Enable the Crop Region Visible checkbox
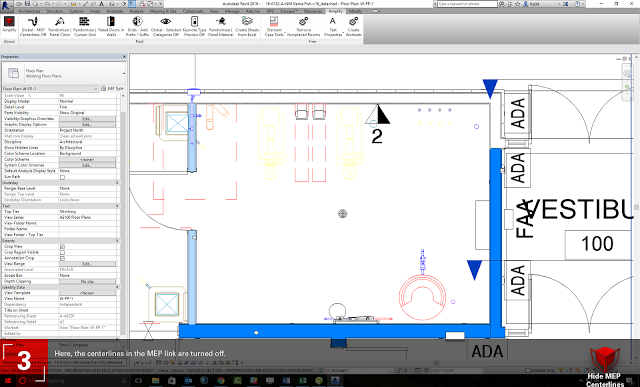 [x=62, y=252]
